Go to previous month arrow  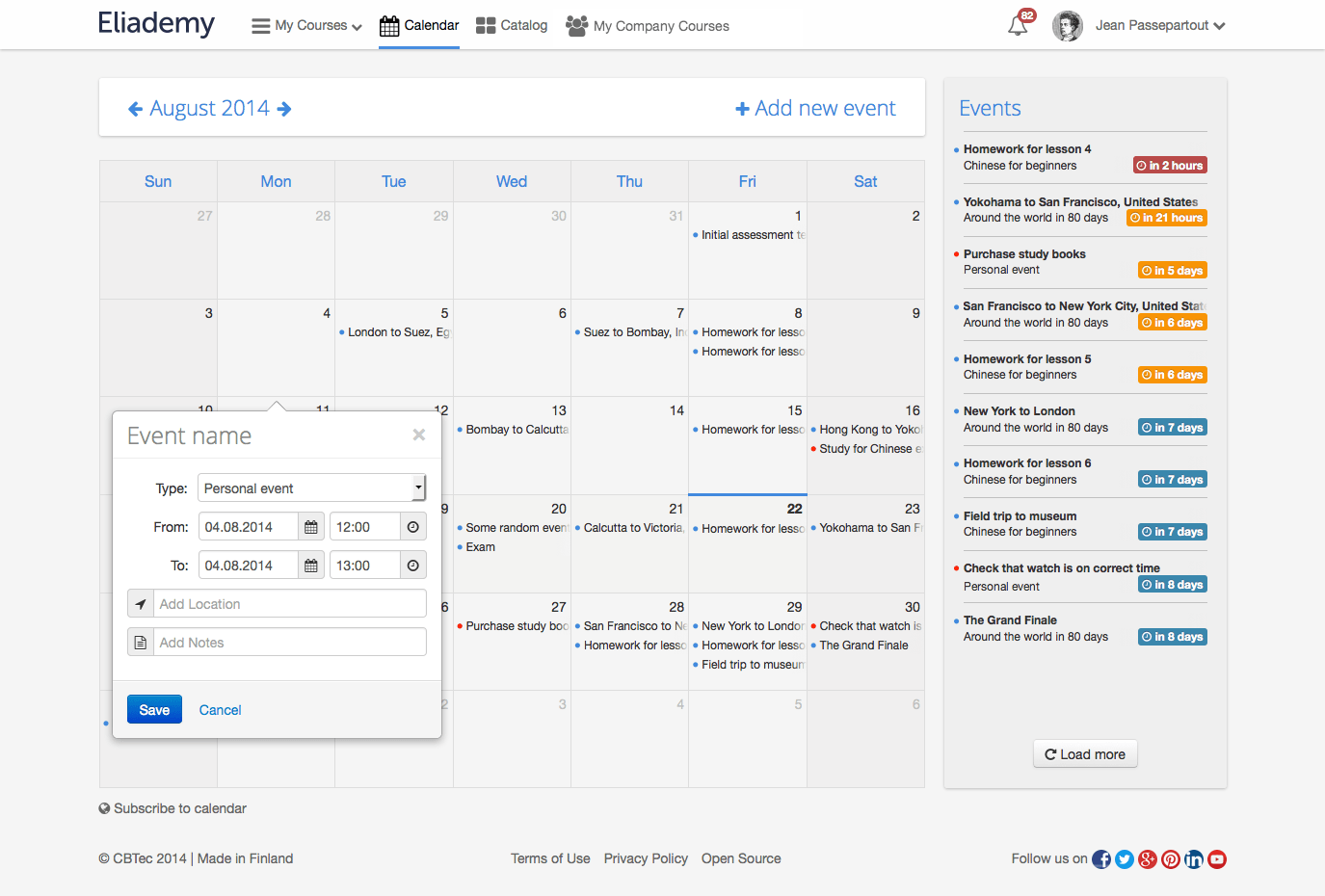pos(136,109)
